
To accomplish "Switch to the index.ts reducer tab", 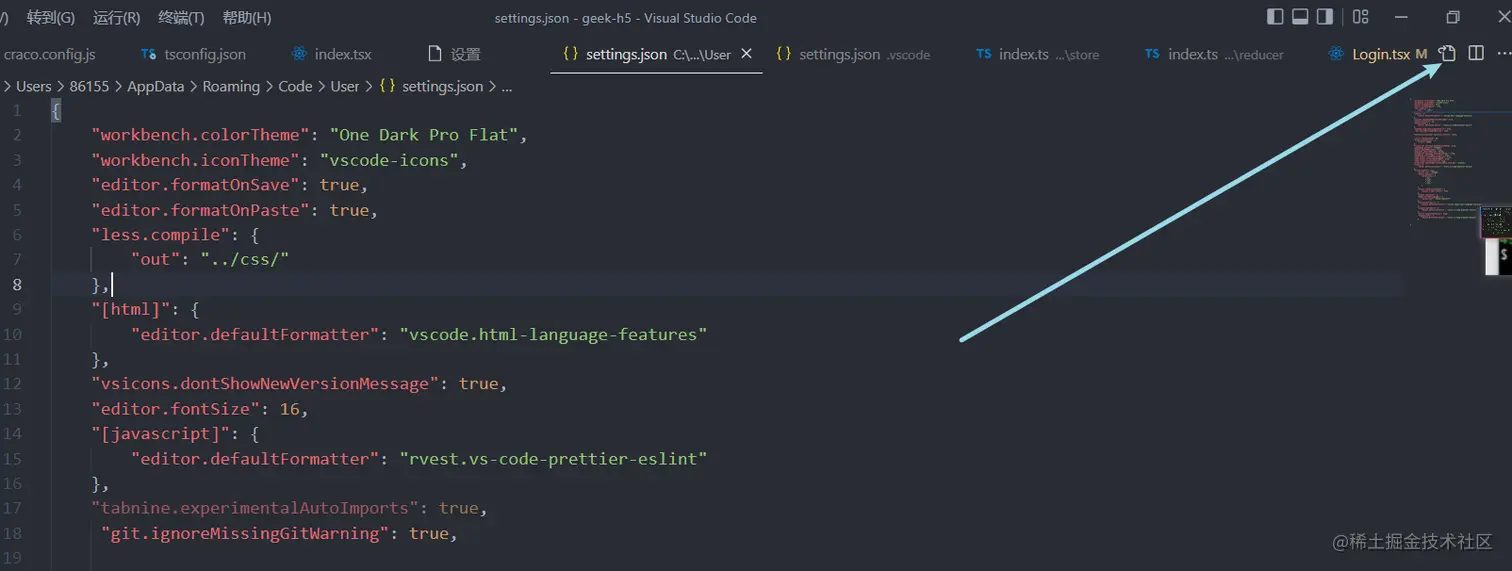I will 1214,54.
